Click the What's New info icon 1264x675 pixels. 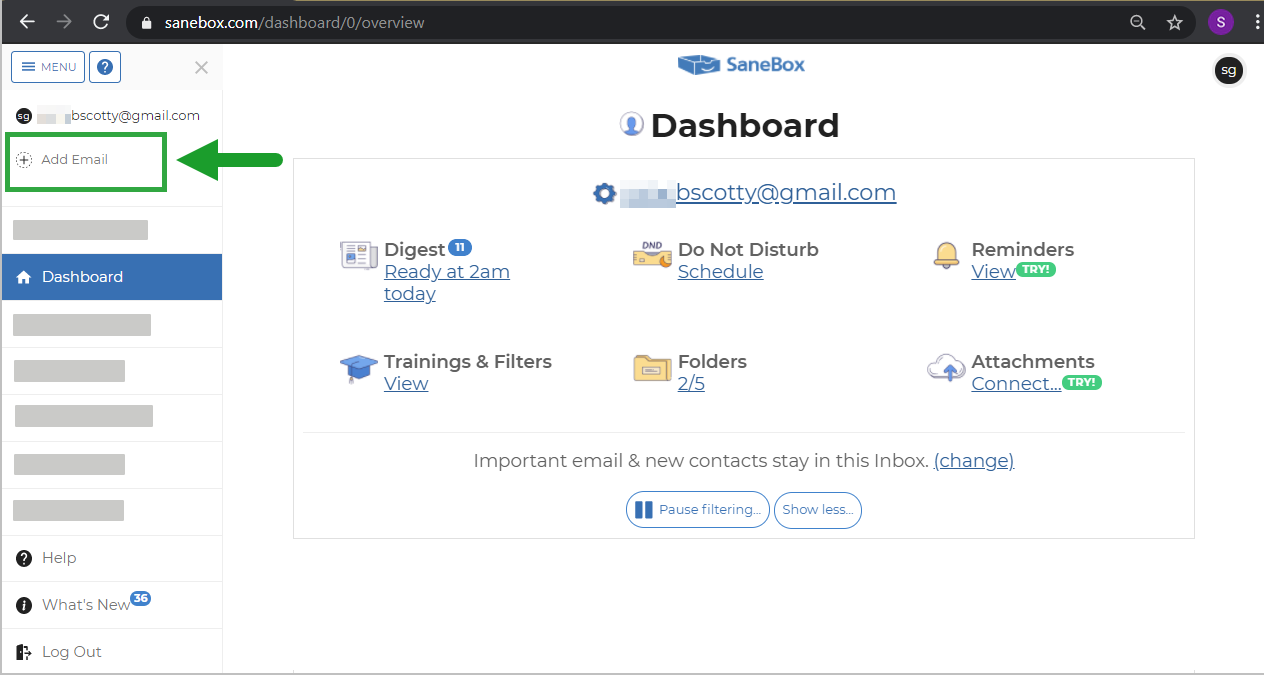coord(23,604)
